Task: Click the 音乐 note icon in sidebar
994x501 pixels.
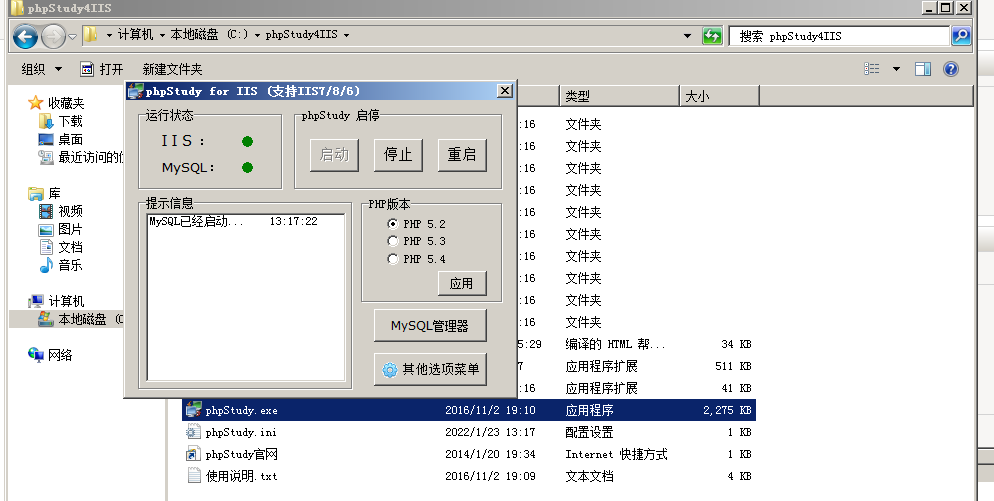Action: point(46,265)
